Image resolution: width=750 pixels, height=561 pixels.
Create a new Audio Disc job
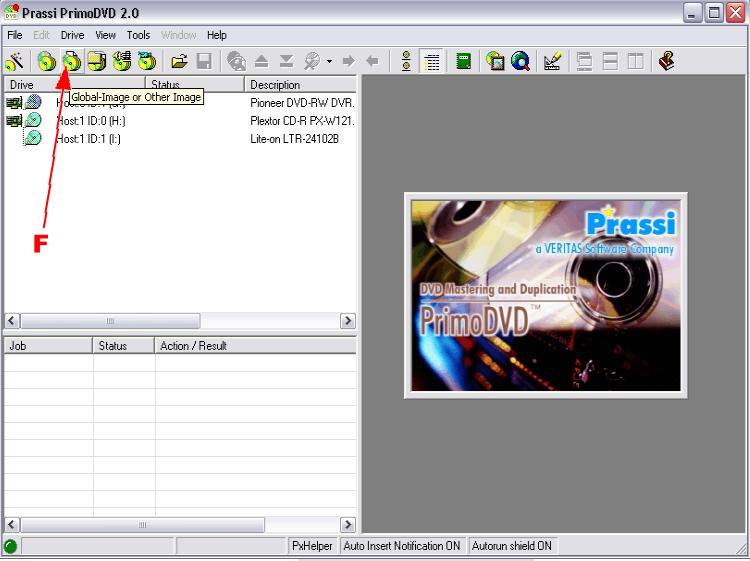122,61
